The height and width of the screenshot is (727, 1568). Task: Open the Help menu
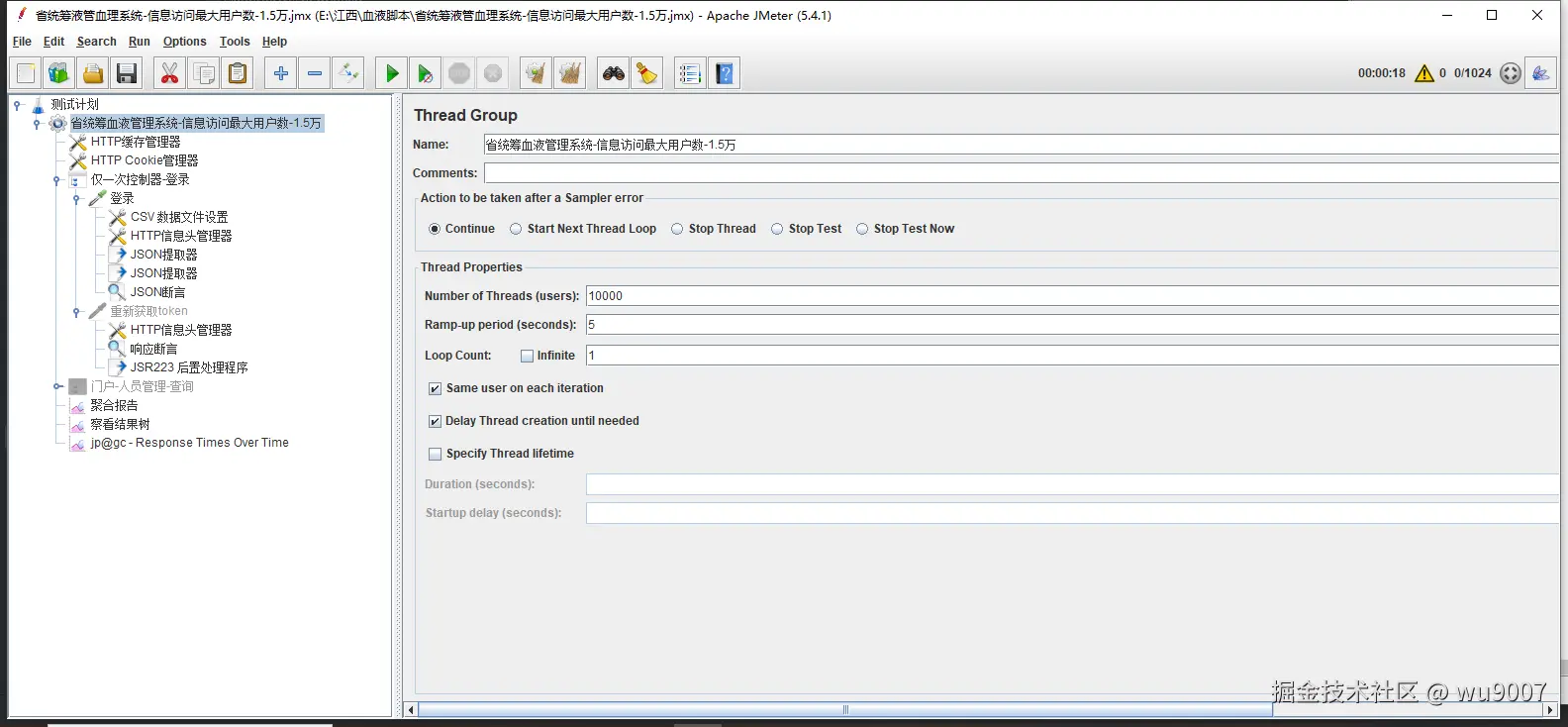click(x=274, y=42)
